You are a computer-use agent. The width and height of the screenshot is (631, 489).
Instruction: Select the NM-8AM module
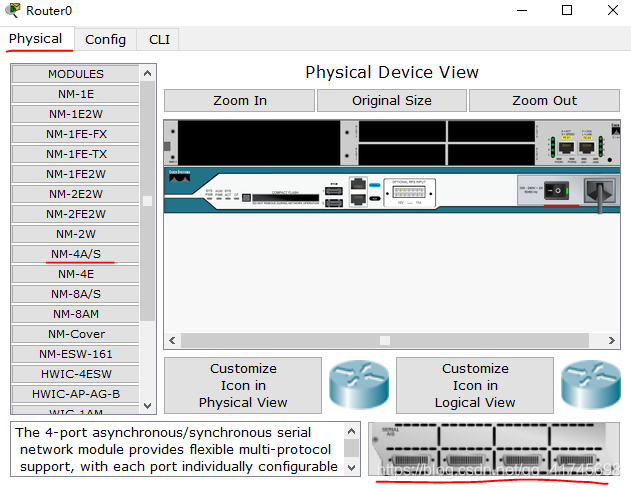click(x=76, y=314)
